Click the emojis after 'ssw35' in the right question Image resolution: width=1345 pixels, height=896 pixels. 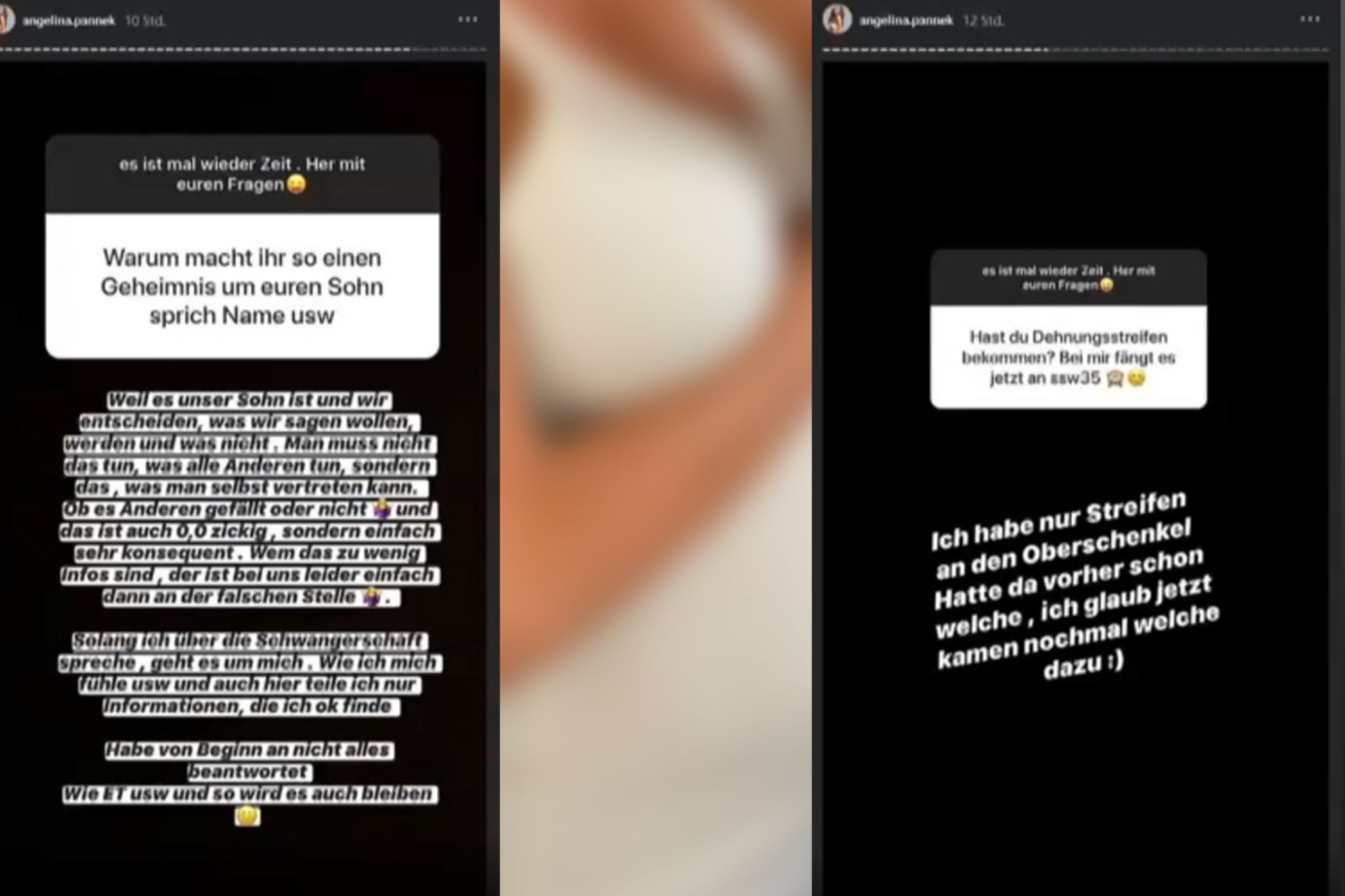[1126, 379]
